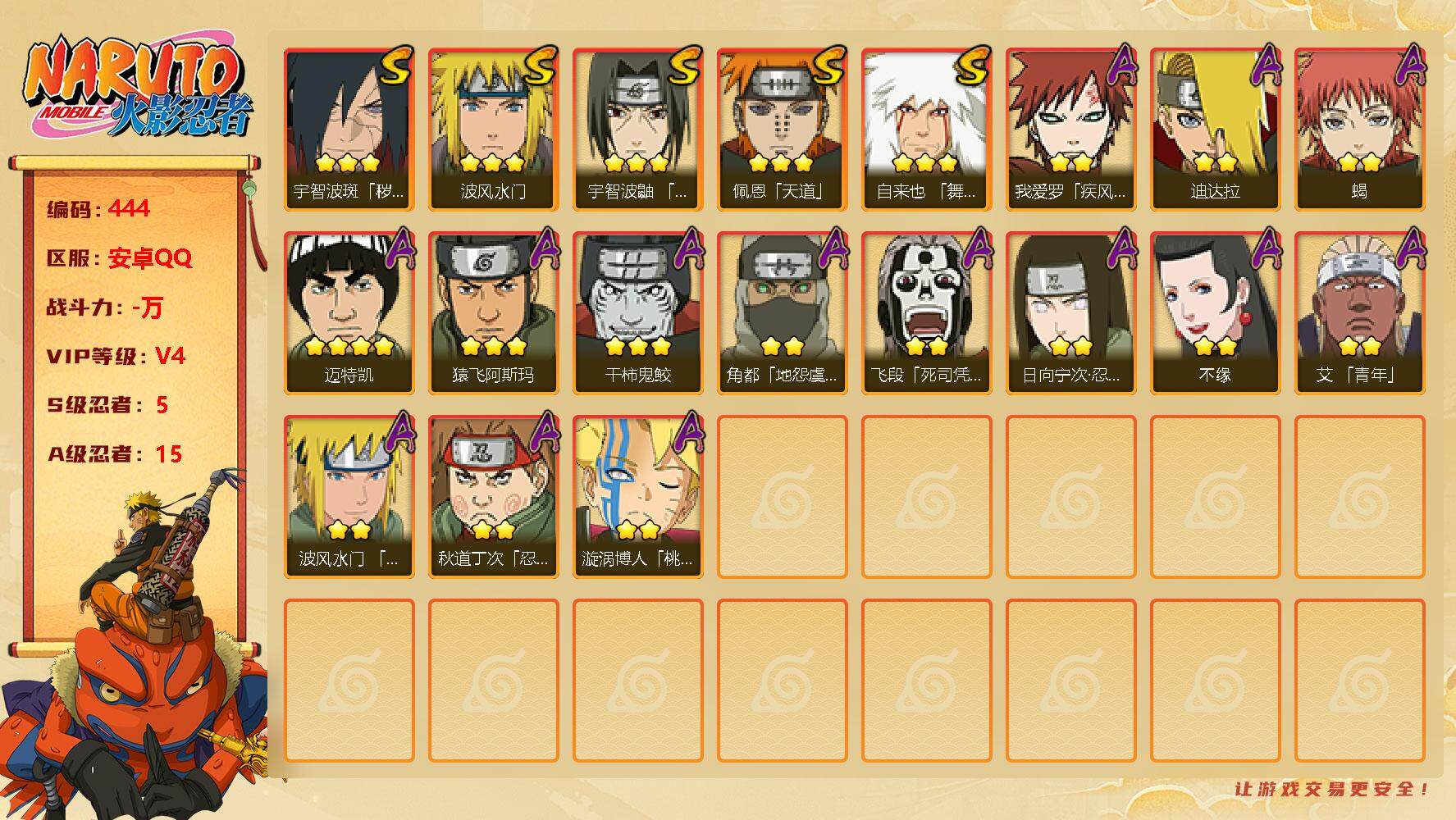The width and height of the screenshot is (1456, 820).
Task: Click the 日向宁次 ninja card name label
Action: point(1070,376)
